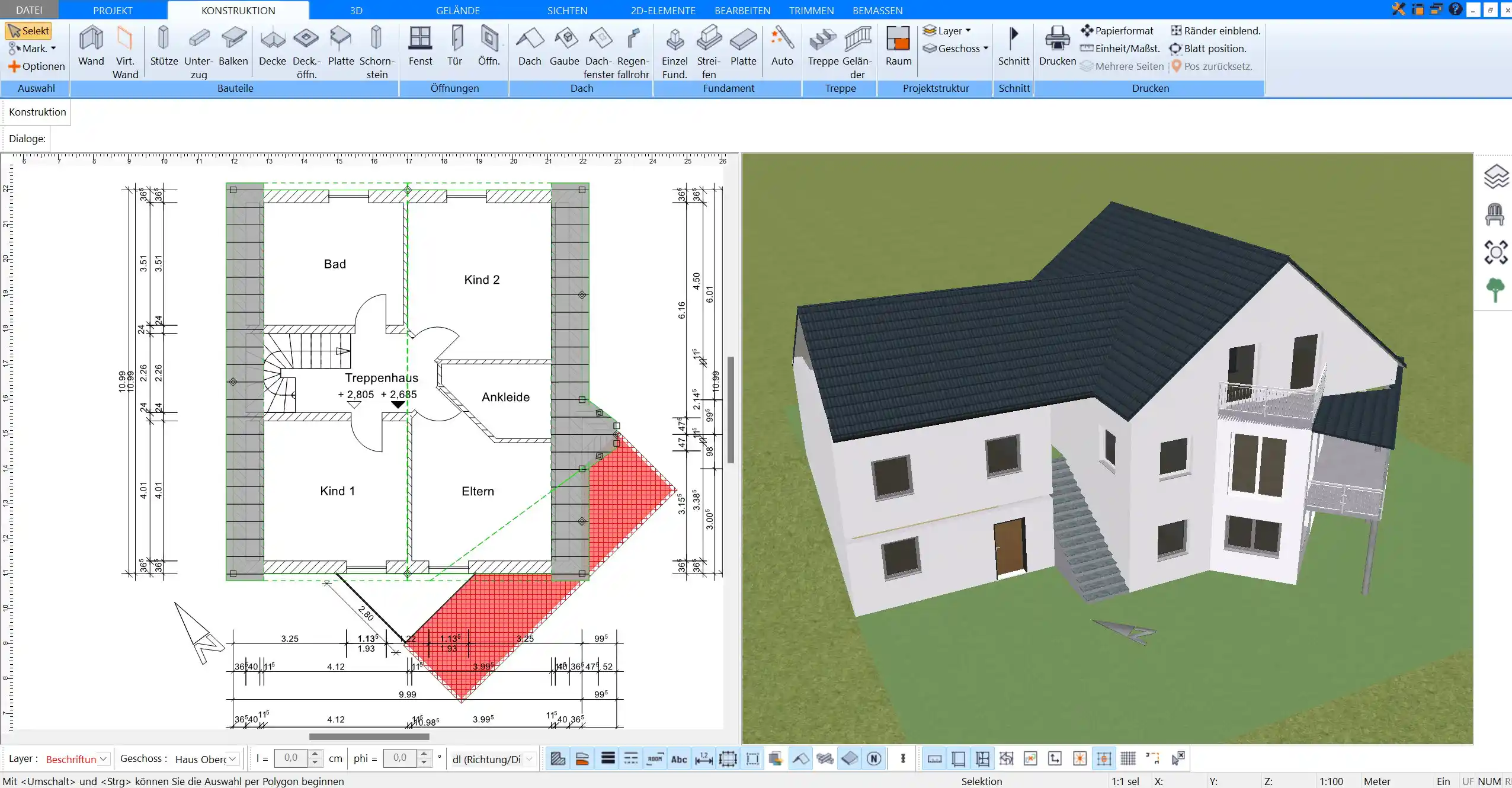This screenshot has width=1512, height=788.
Task: Select the Unterzug beam tool
Action: (x=198, y=52)
